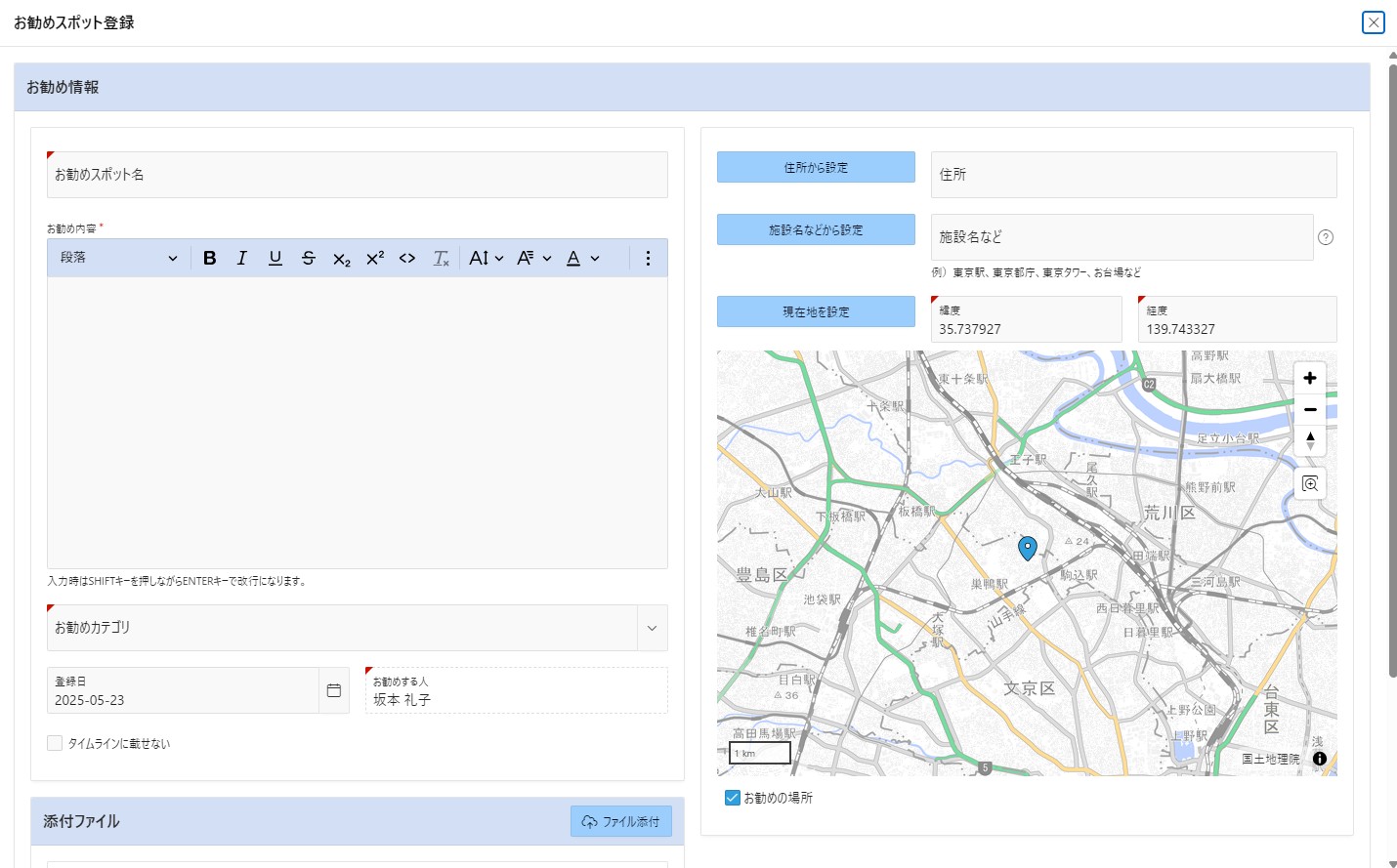Check タイムラインに載せない checkbox
Screen dimensions: 1397x868
point(55,743)
